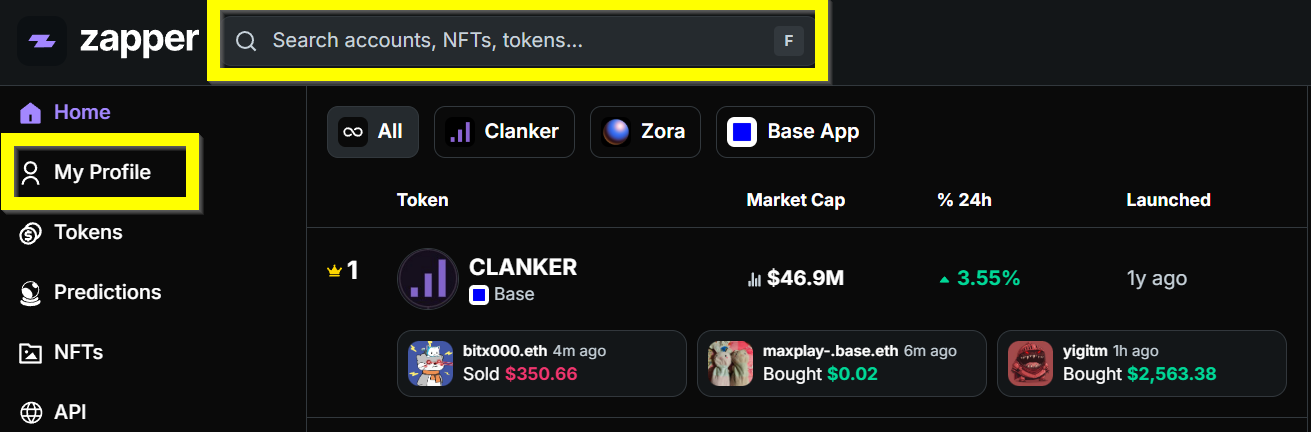Select the All filter tab
The width and height of the screenshot is (1311, 432).
pyautogui.click(x=372, y=132)
